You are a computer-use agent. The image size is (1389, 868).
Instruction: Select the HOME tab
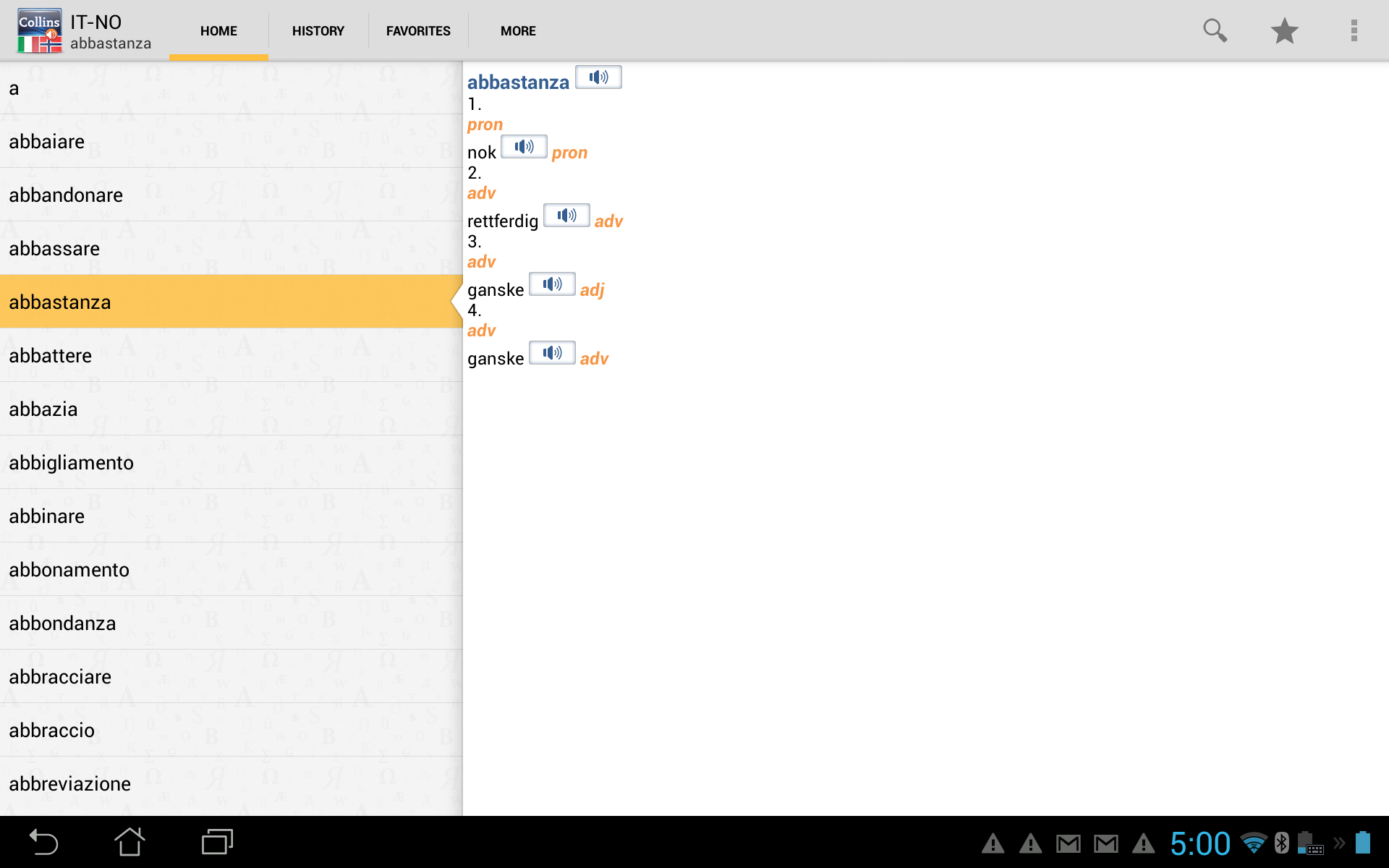click(218, 31)
